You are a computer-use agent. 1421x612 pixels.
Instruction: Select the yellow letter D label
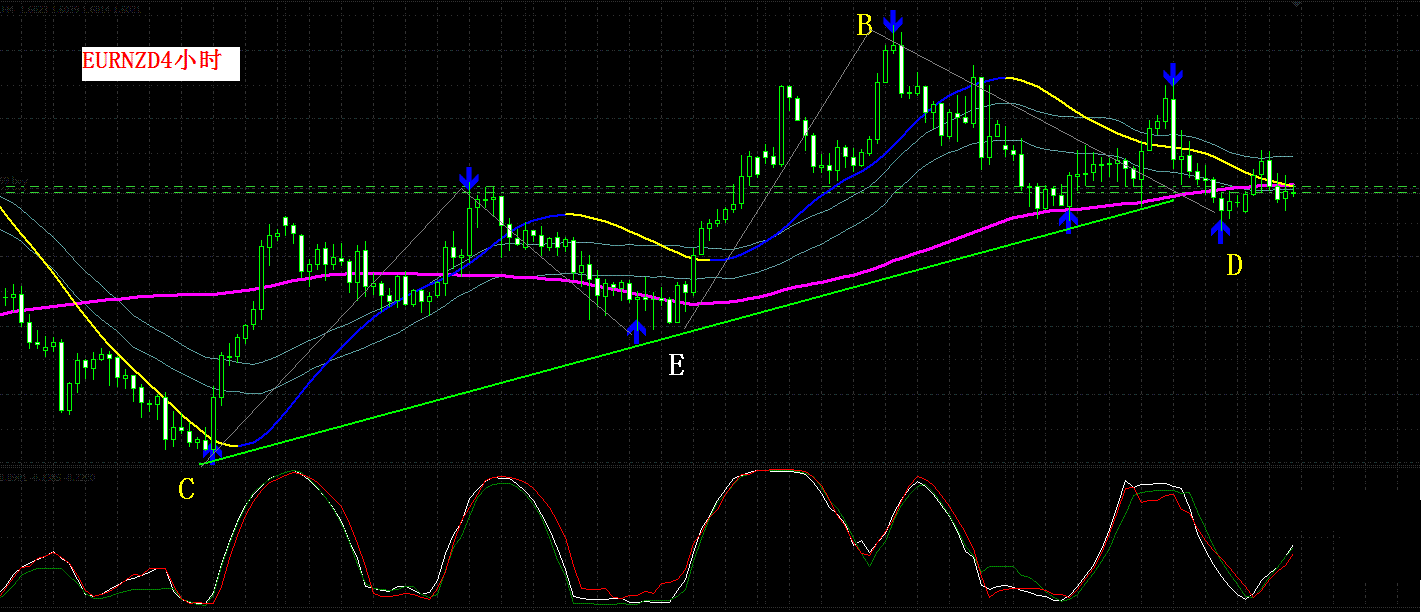1235,265
